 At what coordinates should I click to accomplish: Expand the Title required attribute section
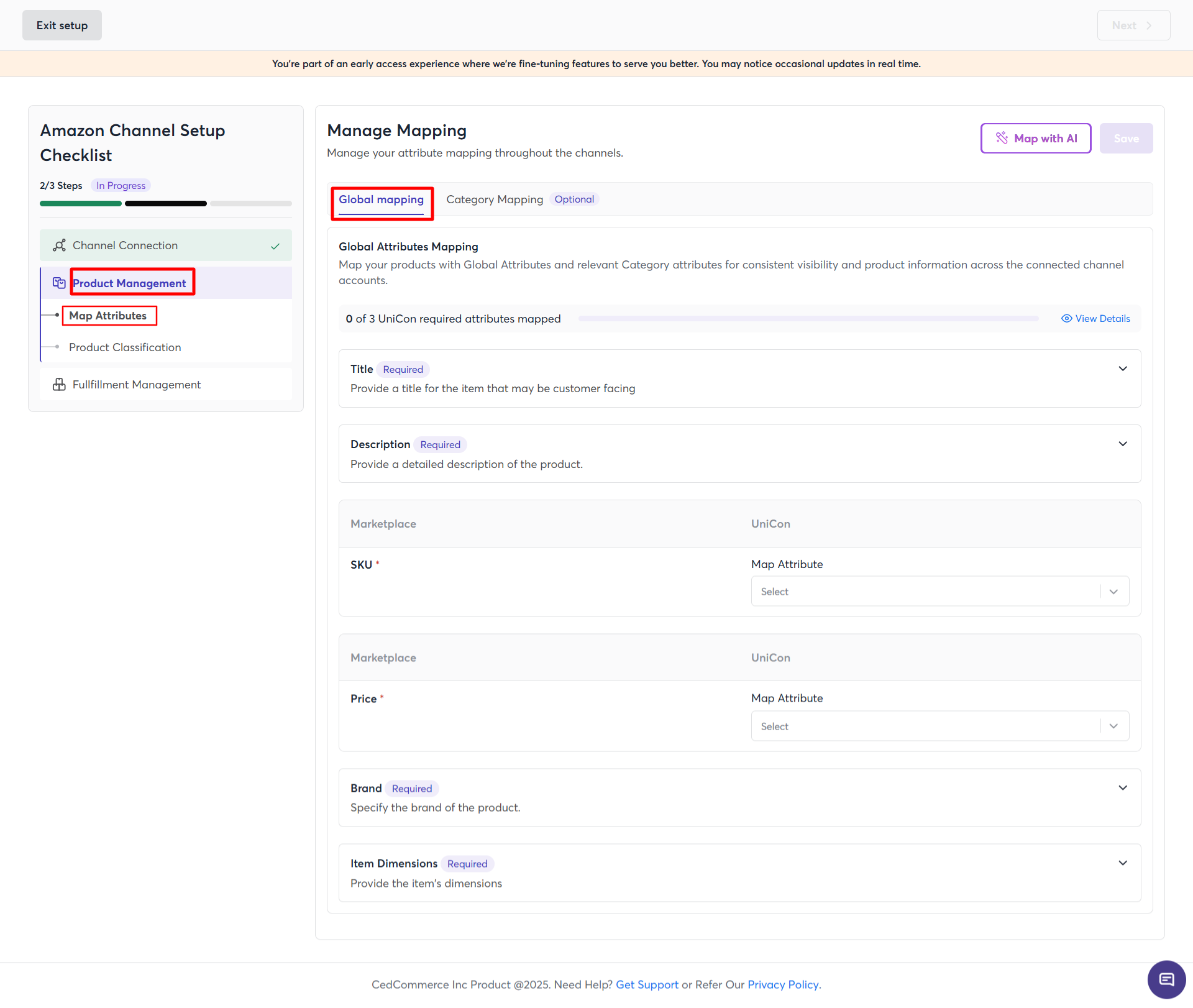point(1122,369)
